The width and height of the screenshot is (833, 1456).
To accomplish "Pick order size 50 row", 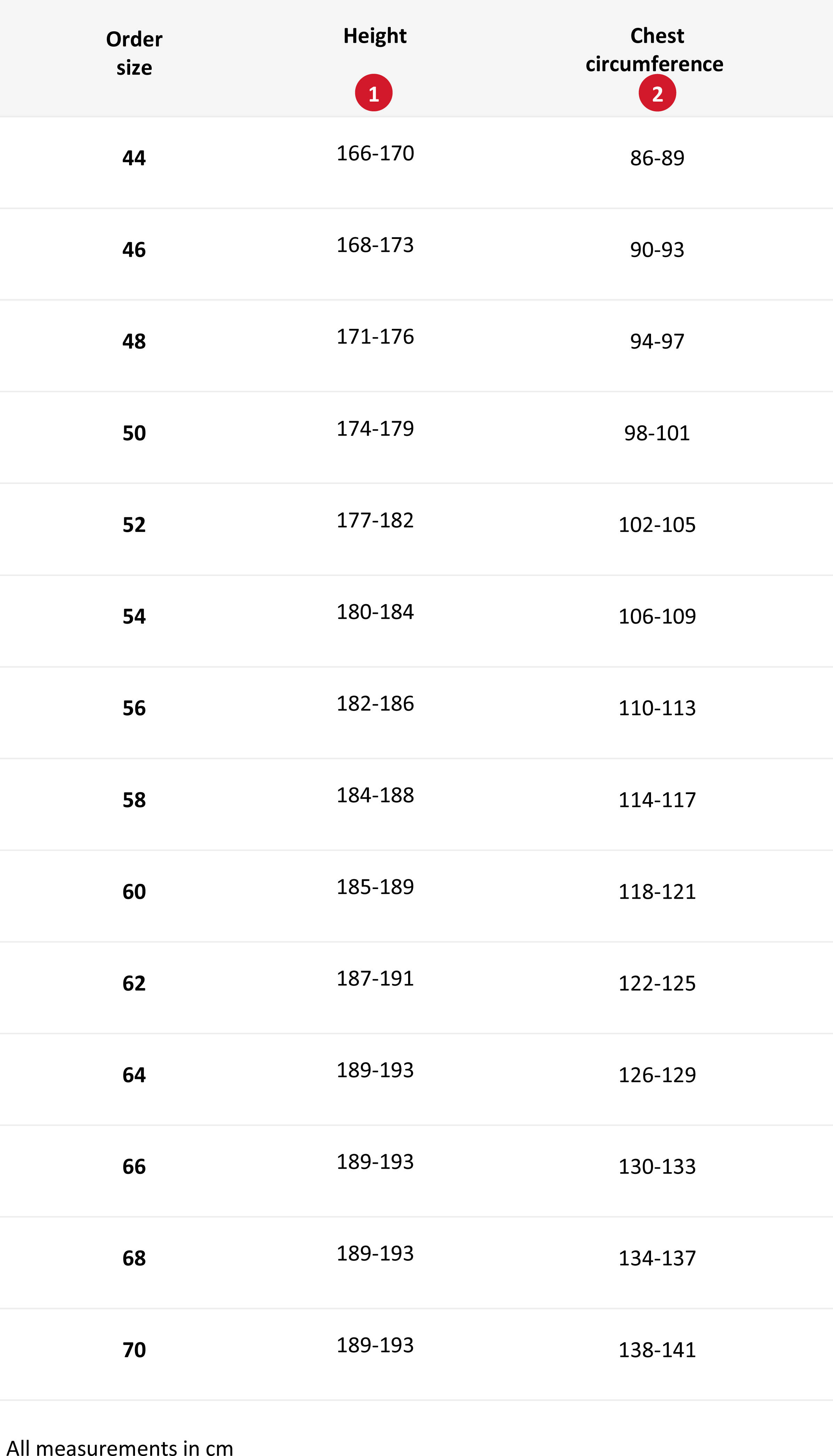I will point(416,438).
